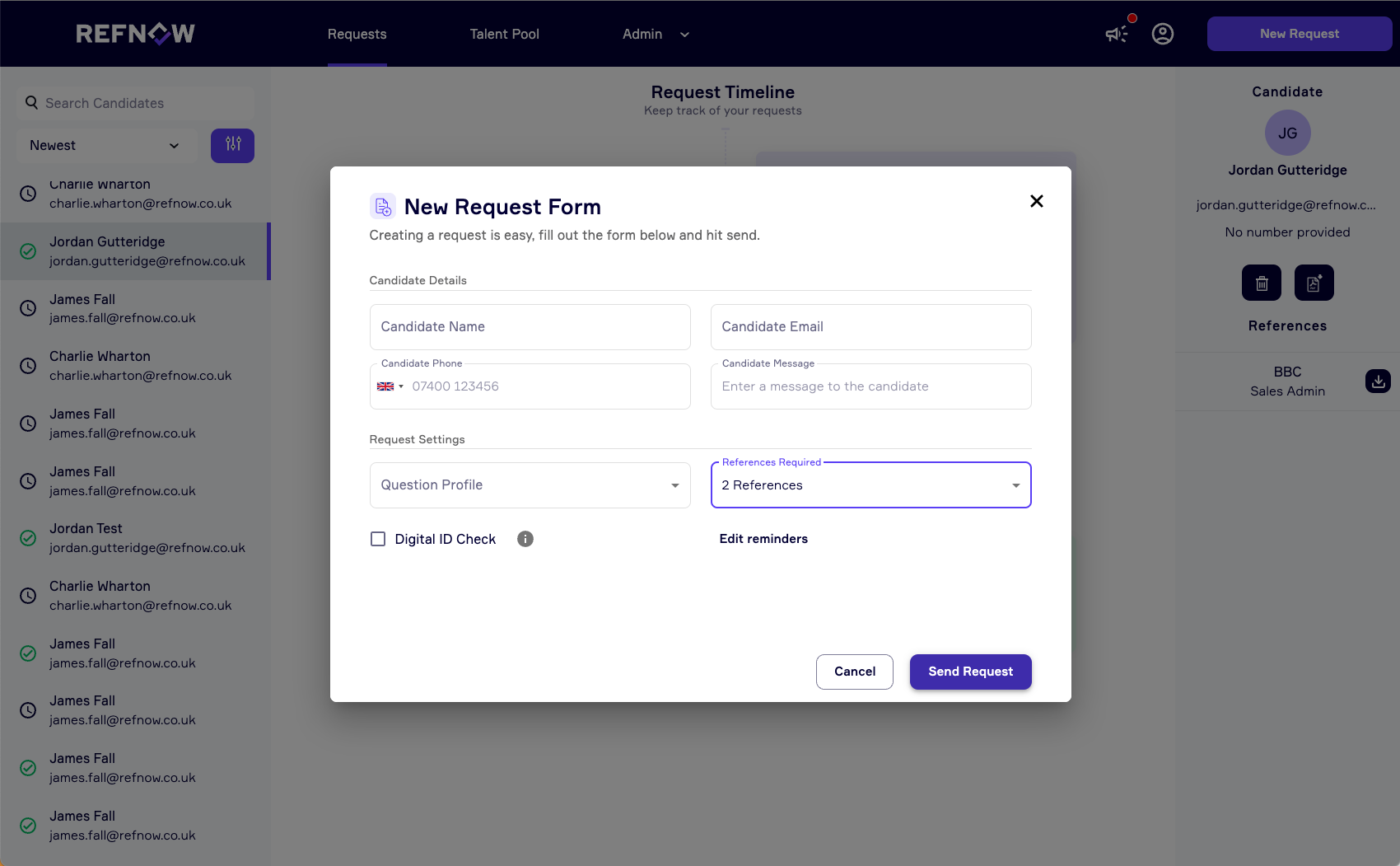Click the New Request Form document icon
The width and height of the screenshot is (1400, 866).
click(382, 206)
